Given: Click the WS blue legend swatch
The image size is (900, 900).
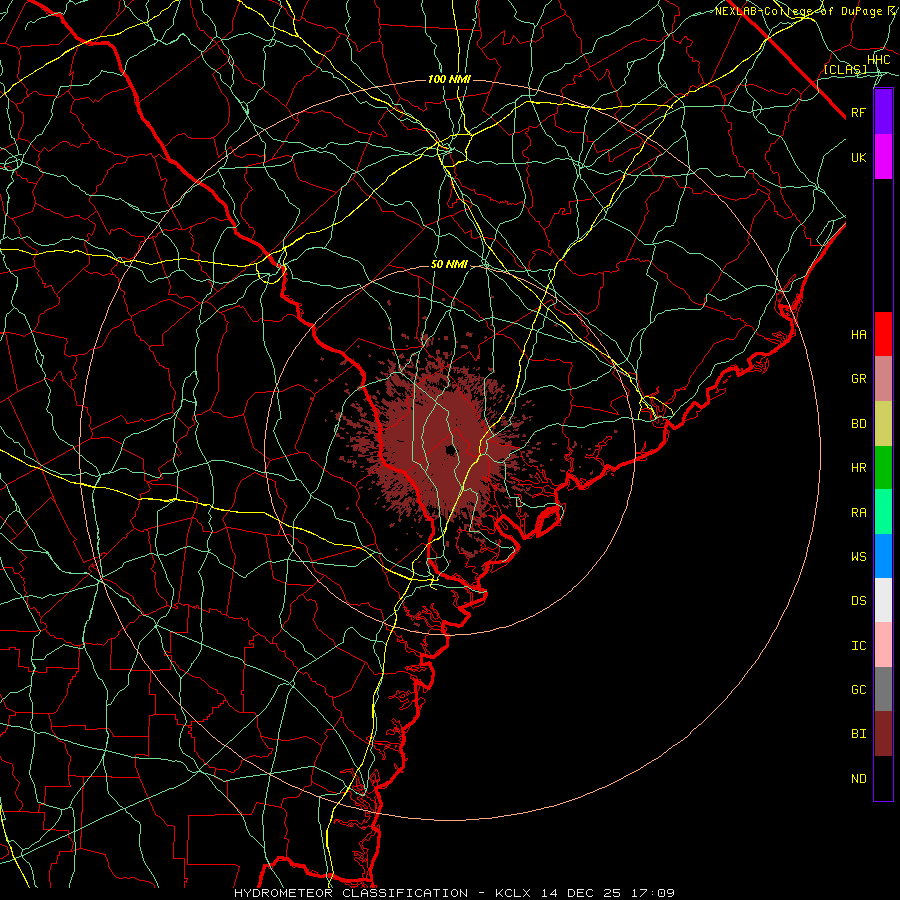Looking at the screenshot, I should click(883, 556).
